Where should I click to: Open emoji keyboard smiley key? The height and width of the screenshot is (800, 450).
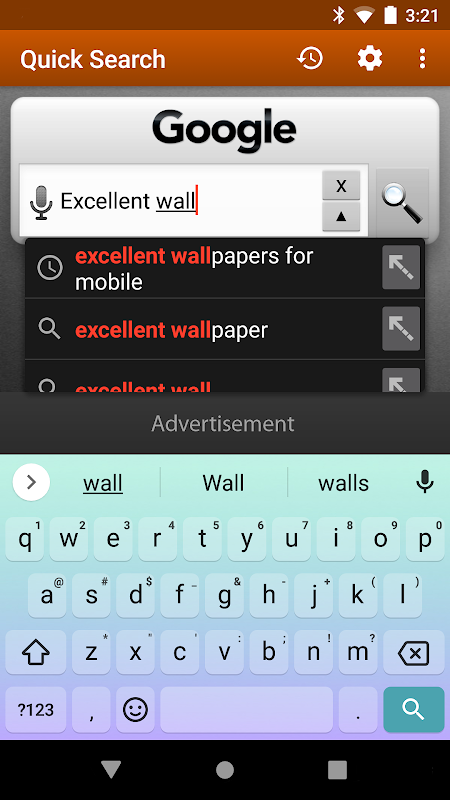135,710
